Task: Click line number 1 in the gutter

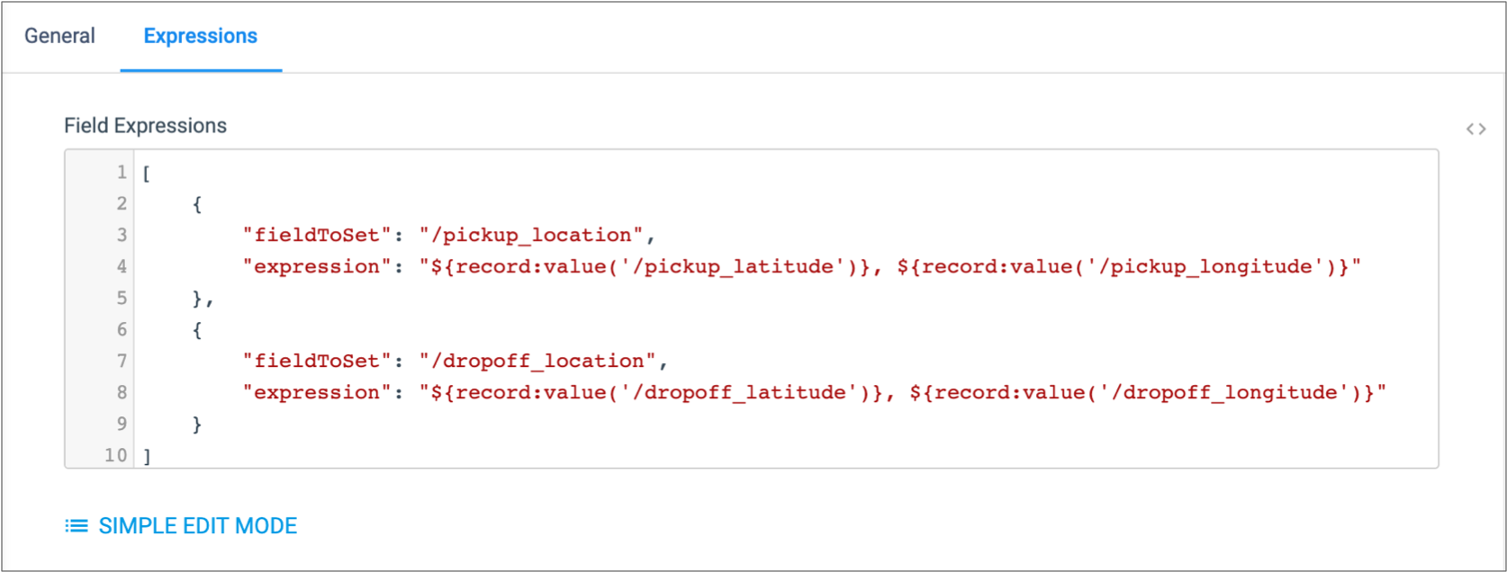Action: 122,173
